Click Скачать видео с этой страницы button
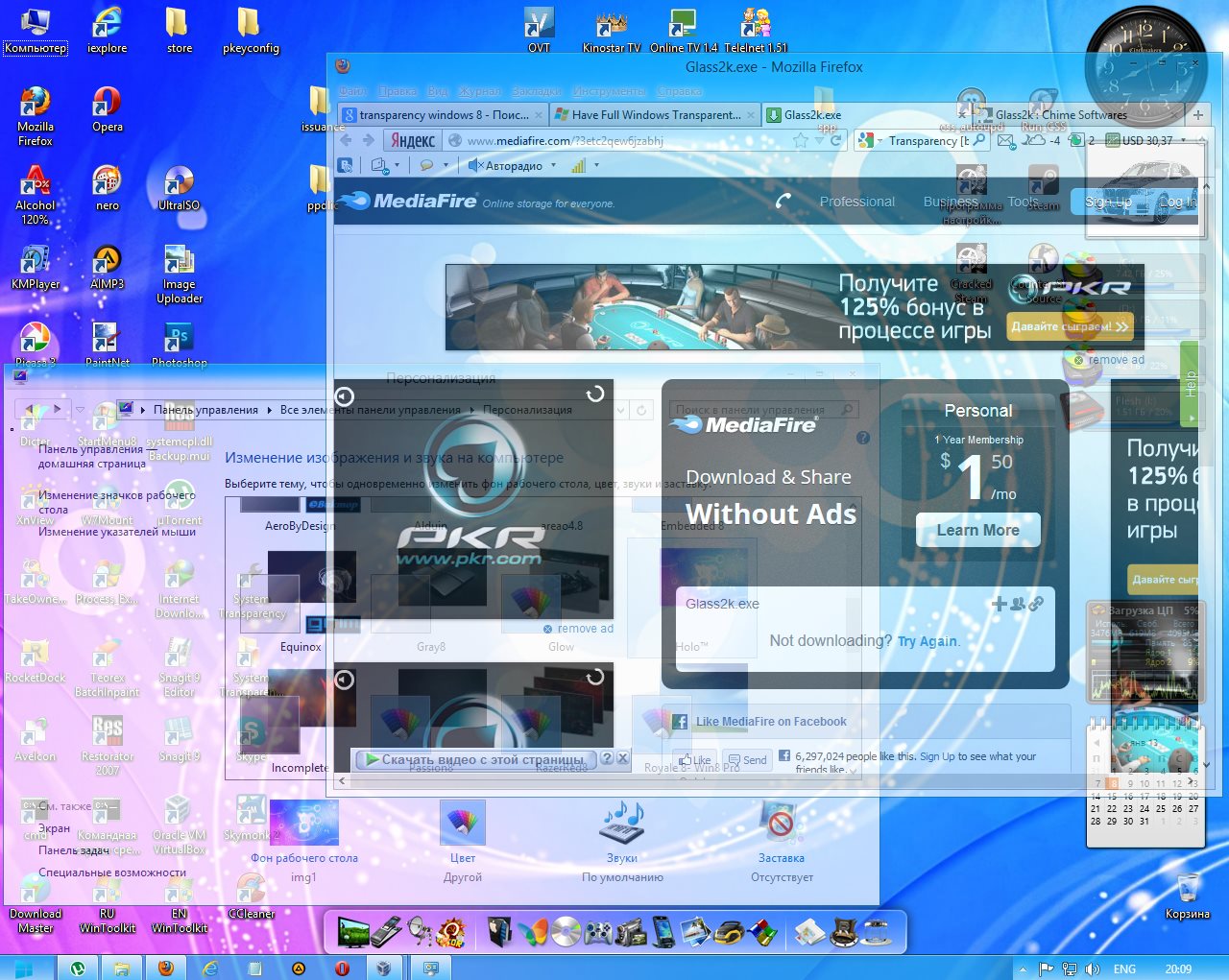Viewport: 1229px width, 980px height. [x=475, y=759]
